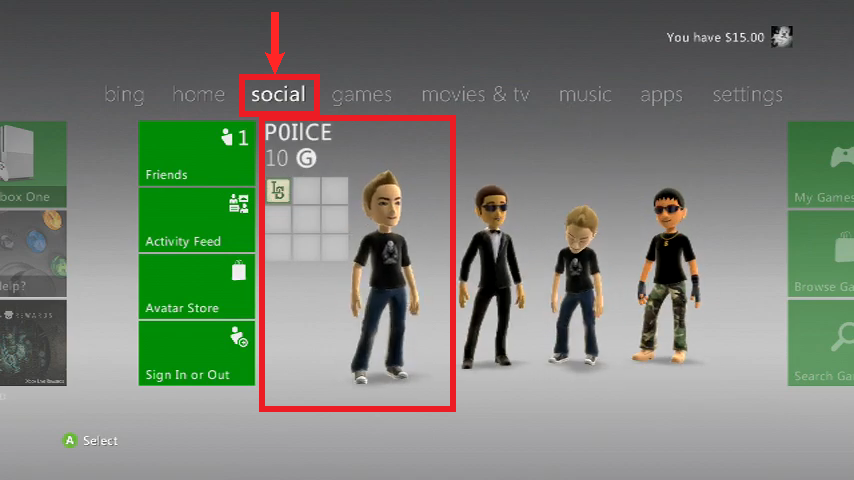854x480 pixels.
Task: Open the My Games tile
Action: tap(821, 165)
